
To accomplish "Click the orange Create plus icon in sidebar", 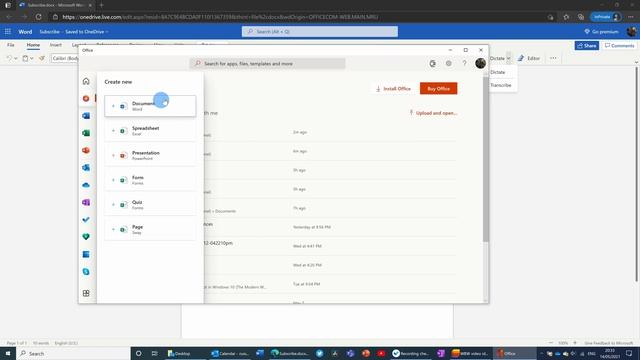I will pyautogui.click(x=86, y=98).
